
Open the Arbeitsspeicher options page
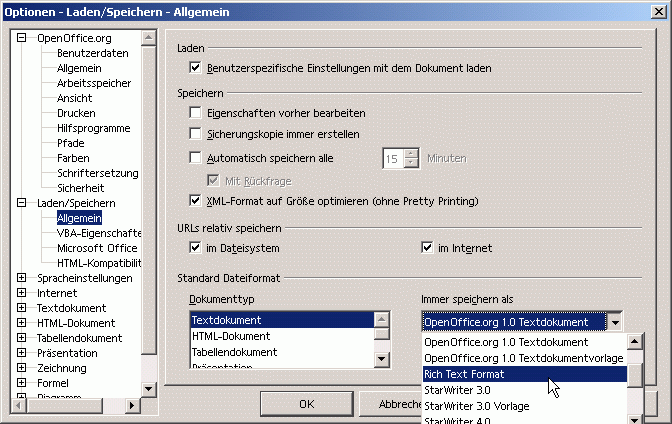(x=94, y=83)
